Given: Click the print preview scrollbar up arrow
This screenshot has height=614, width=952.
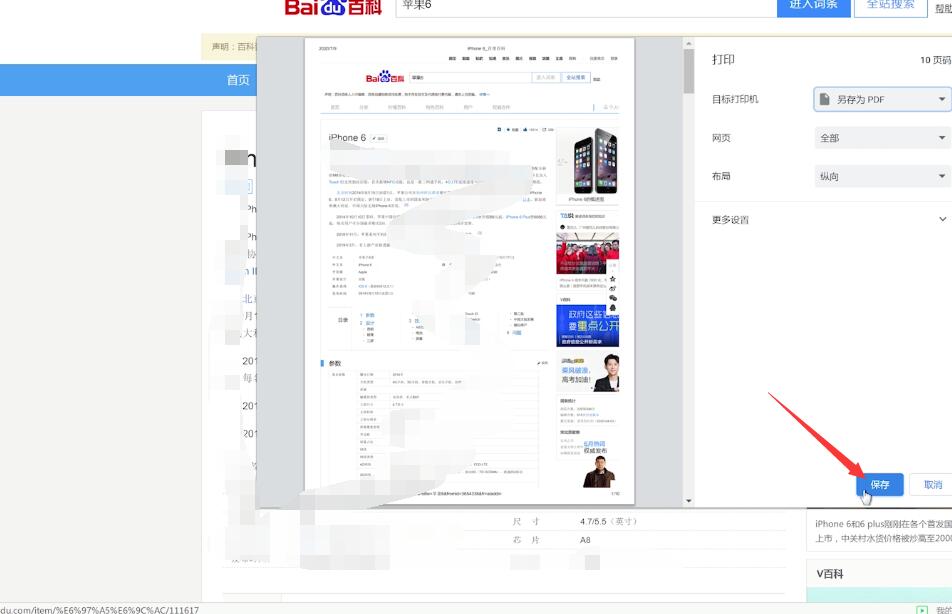Looking at the screenshot, I should [x=688, y=44].
